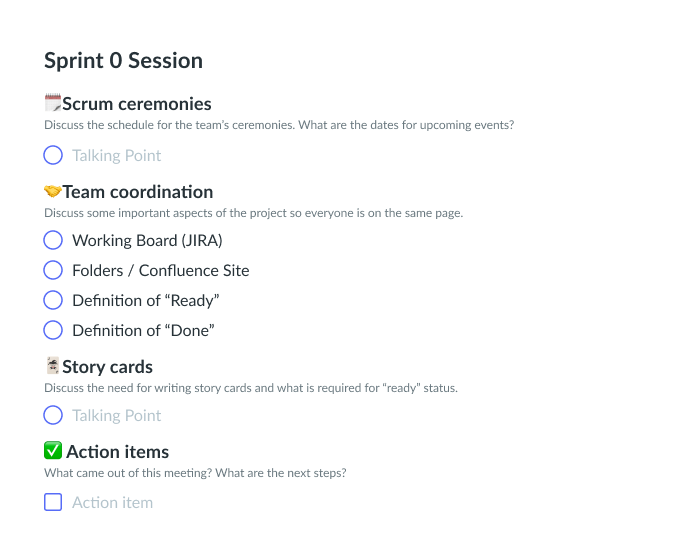Click the Action items heading text
Image resolution: width=684 pixels, height=558 pixels.
point(117,452)
